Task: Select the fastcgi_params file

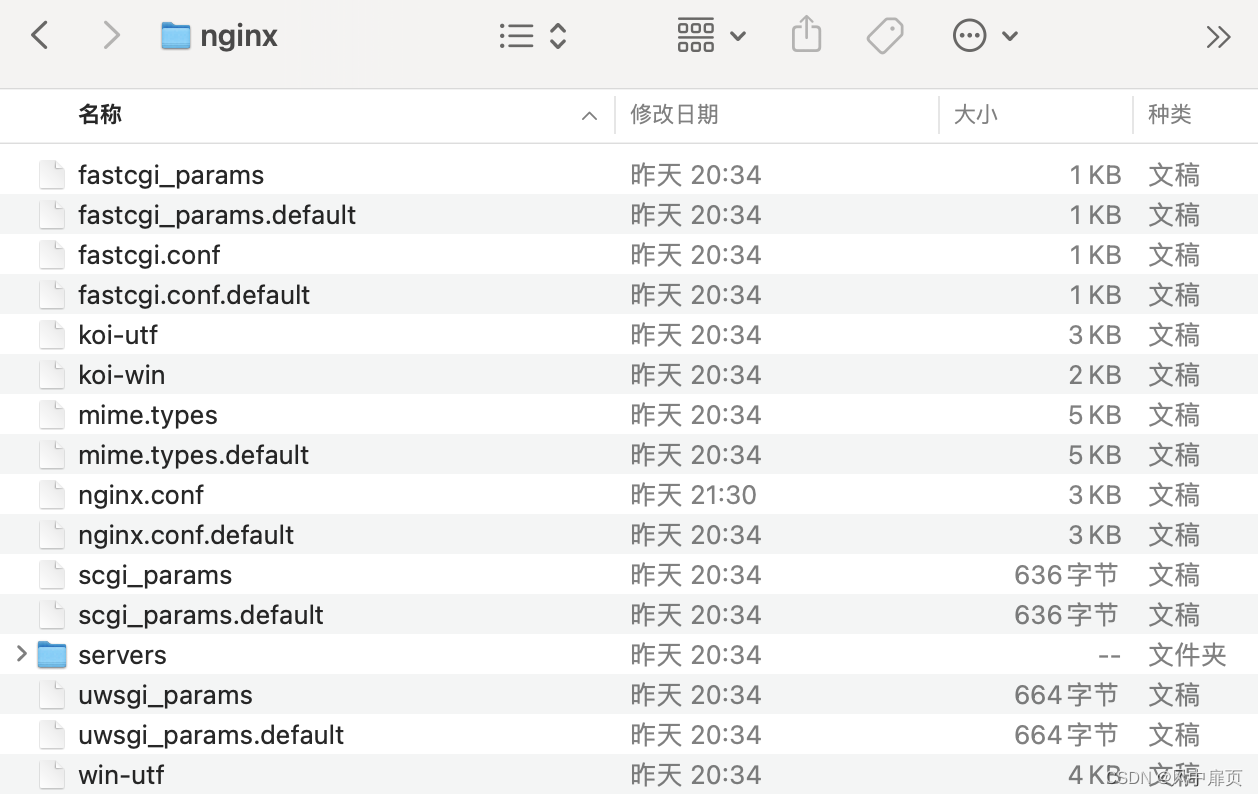Action: (x=171, y=174)
